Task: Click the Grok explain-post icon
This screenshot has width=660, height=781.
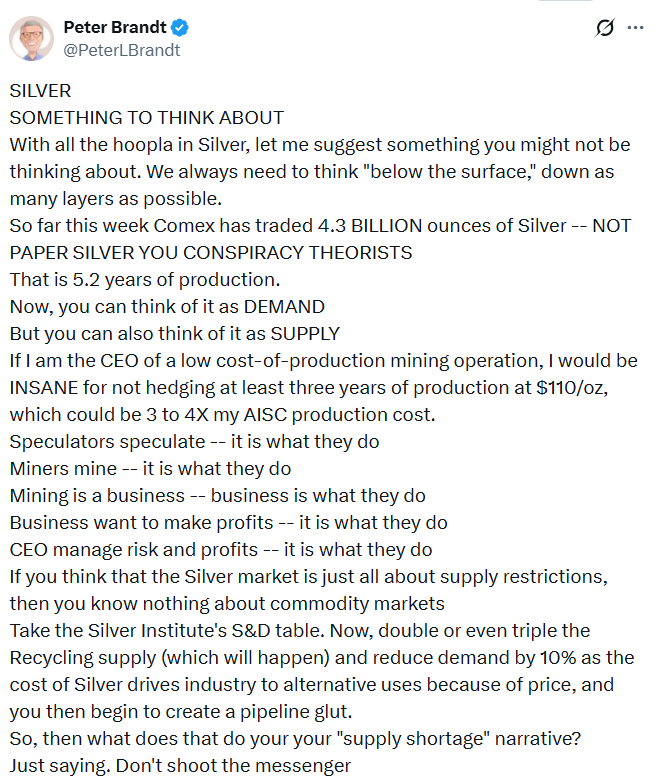Action: (x=604, y=28)
